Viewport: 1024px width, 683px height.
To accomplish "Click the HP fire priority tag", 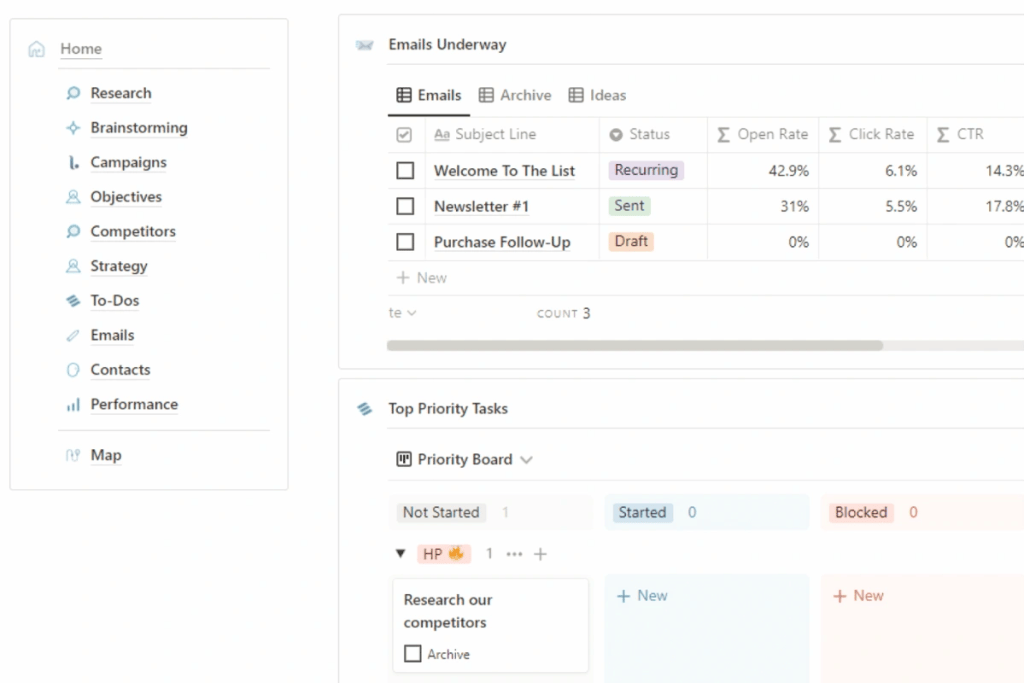I will pos(443,554).
